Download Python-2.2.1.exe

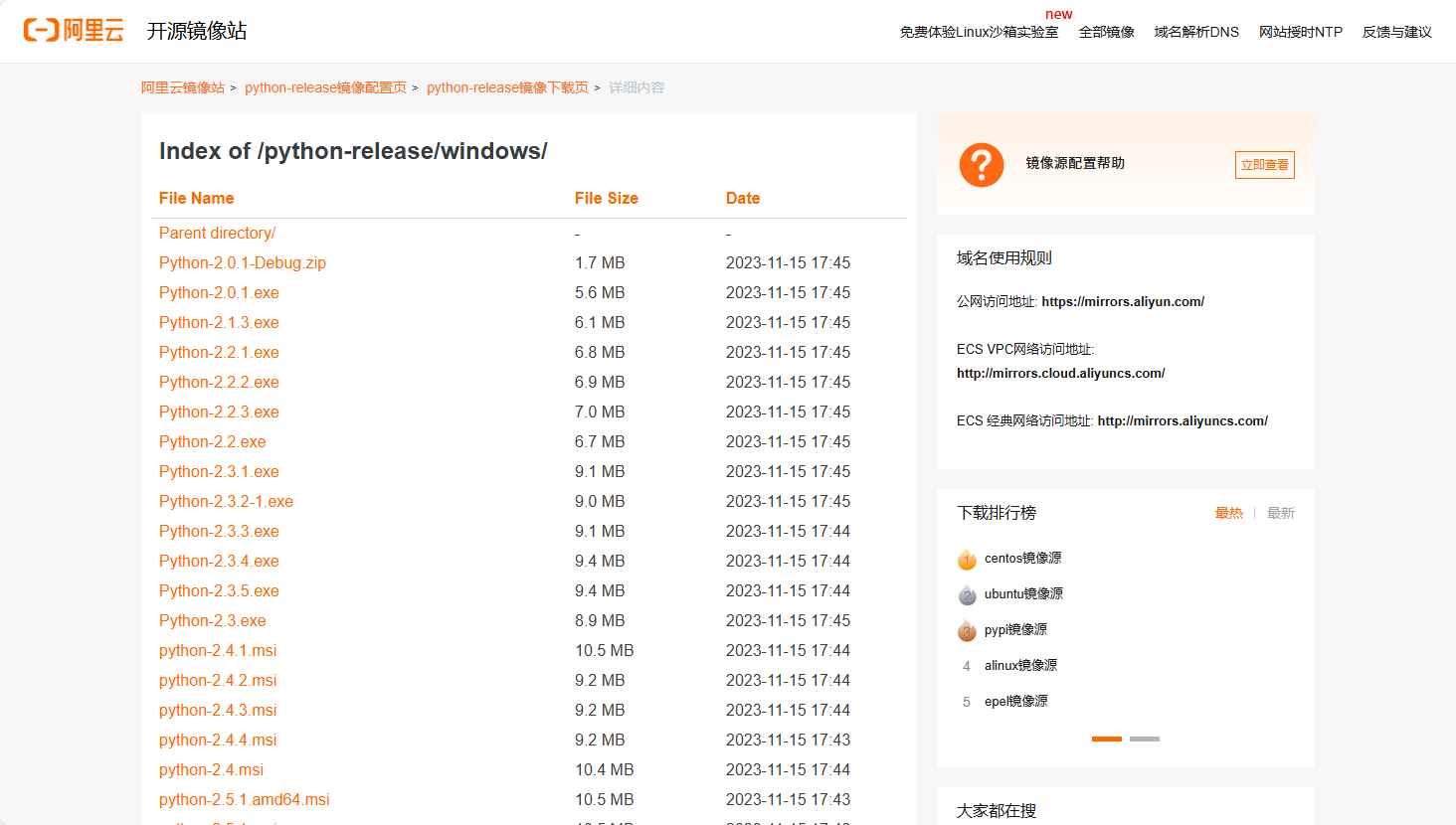pyautogui.click(x=219, y=352)
